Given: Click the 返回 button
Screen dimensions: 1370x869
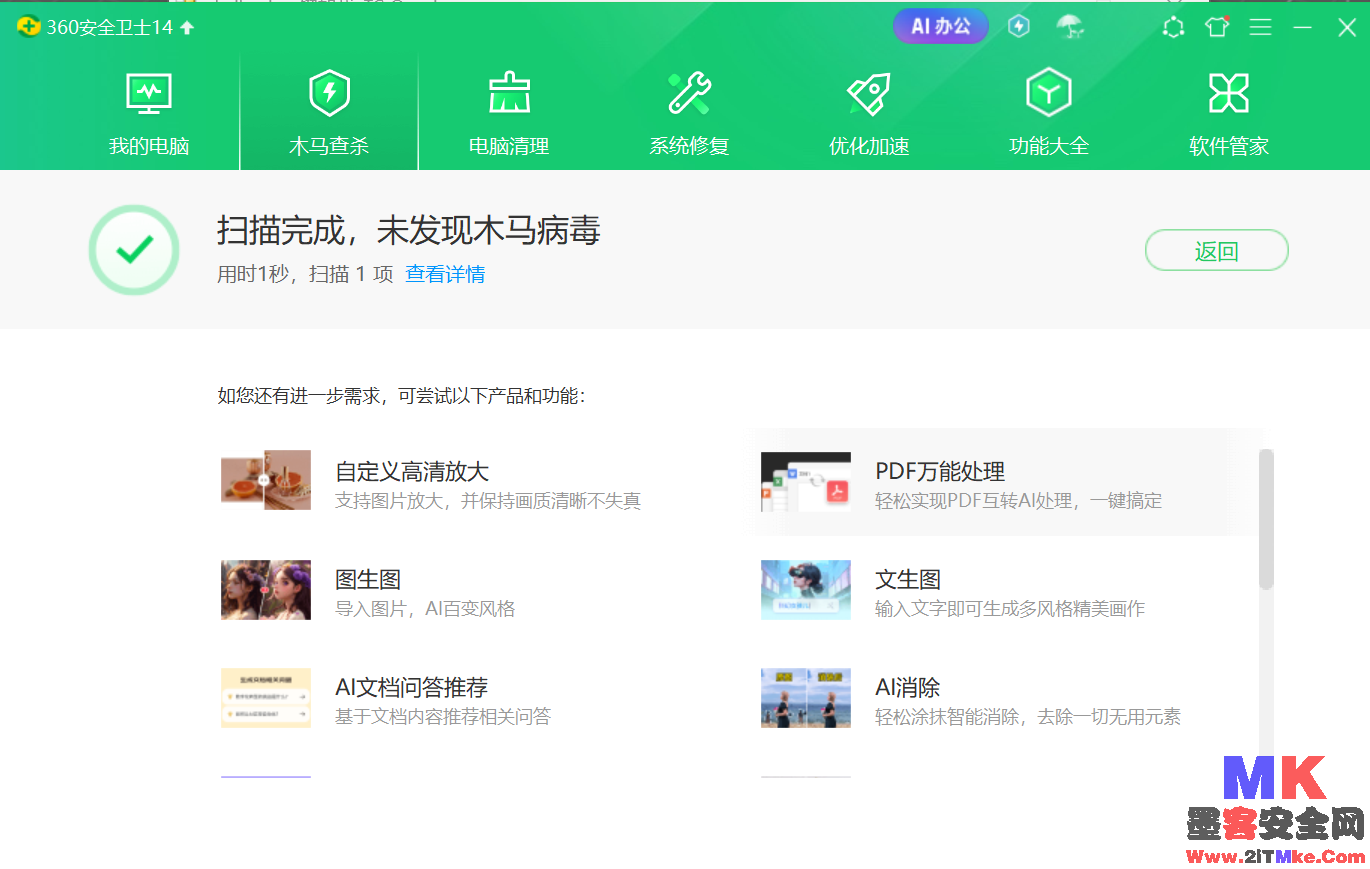Looking at the screenshot, I should (x=1216, y=251).
